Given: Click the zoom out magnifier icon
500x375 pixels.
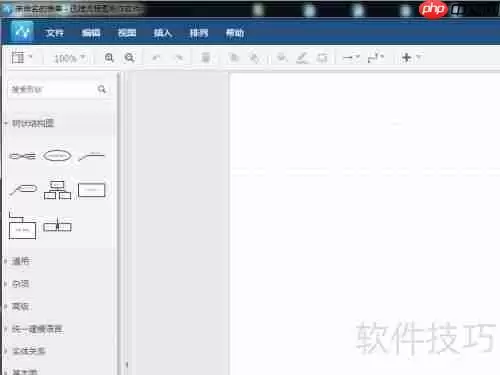Looking at the screenshot, I should pyautogui.click(x=129, y=58).
